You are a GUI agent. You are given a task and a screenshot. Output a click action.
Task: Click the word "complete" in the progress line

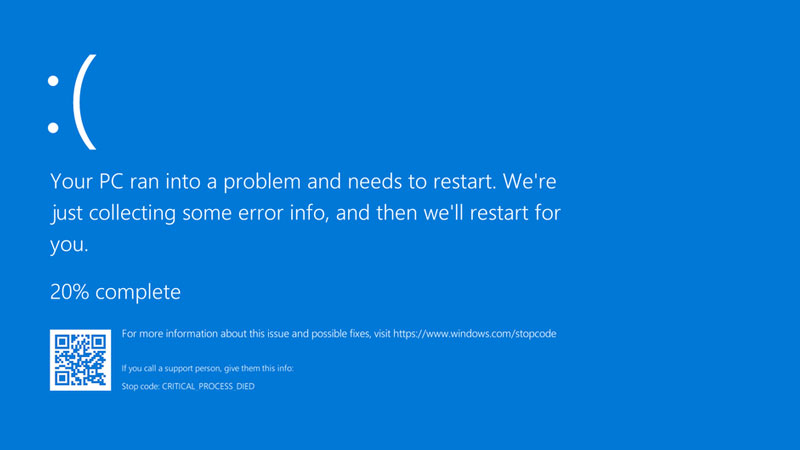tap(138, 292)
